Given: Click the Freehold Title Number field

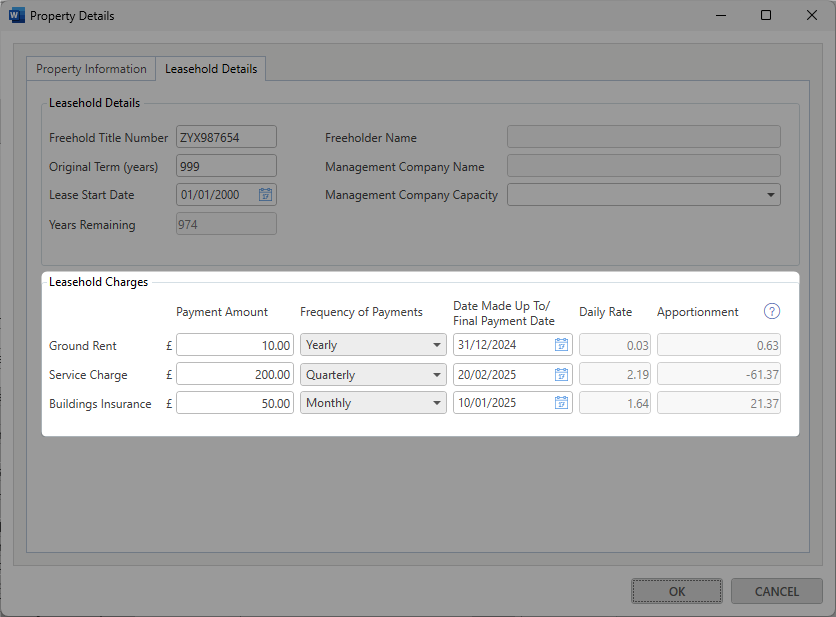Looking at the screenshot, I should click(226, 138).
